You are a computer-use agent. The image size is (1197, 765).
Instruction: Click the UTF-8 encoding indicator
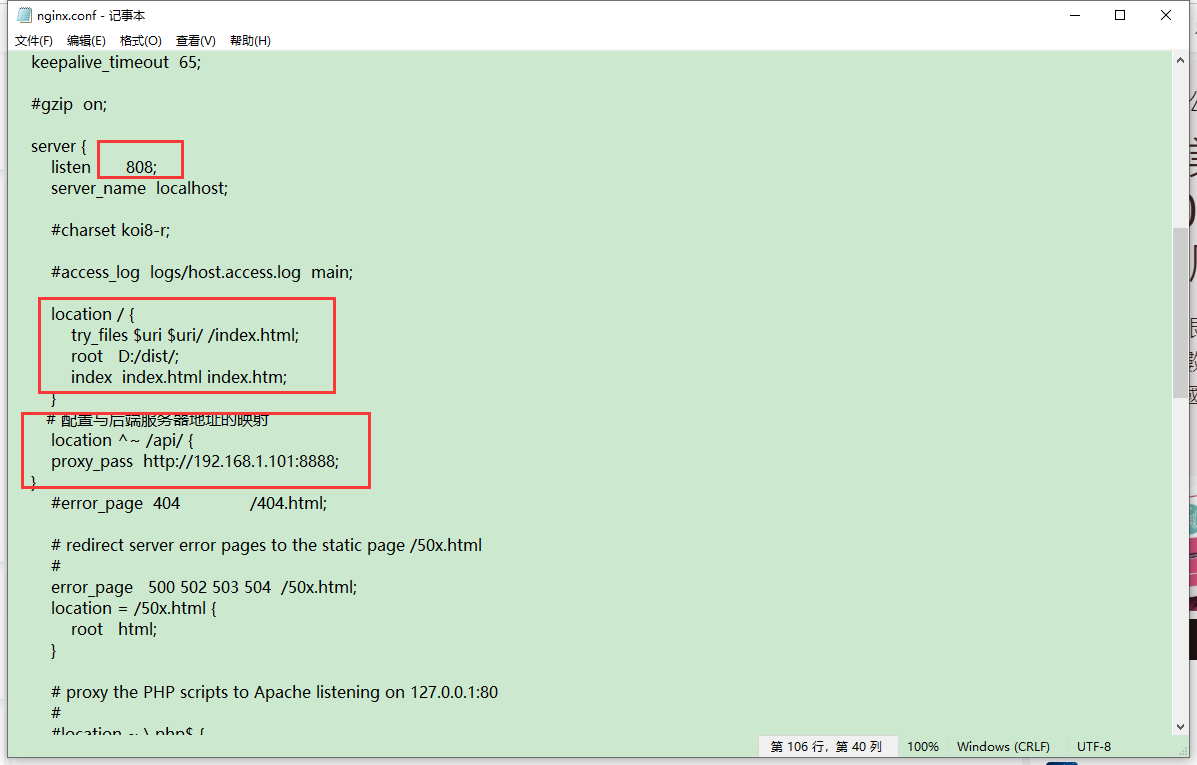(x=1093, y=746)
